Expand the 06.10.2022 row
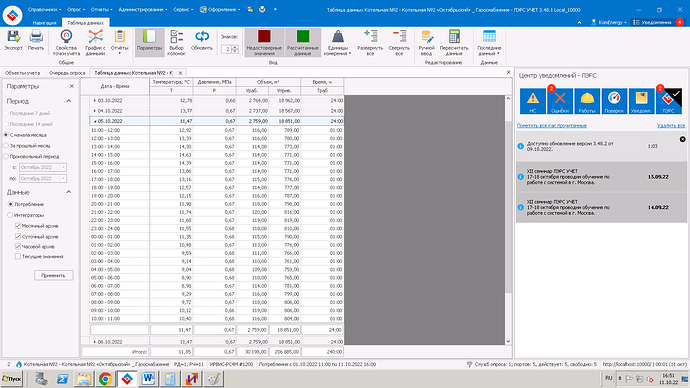 (95, 342)
